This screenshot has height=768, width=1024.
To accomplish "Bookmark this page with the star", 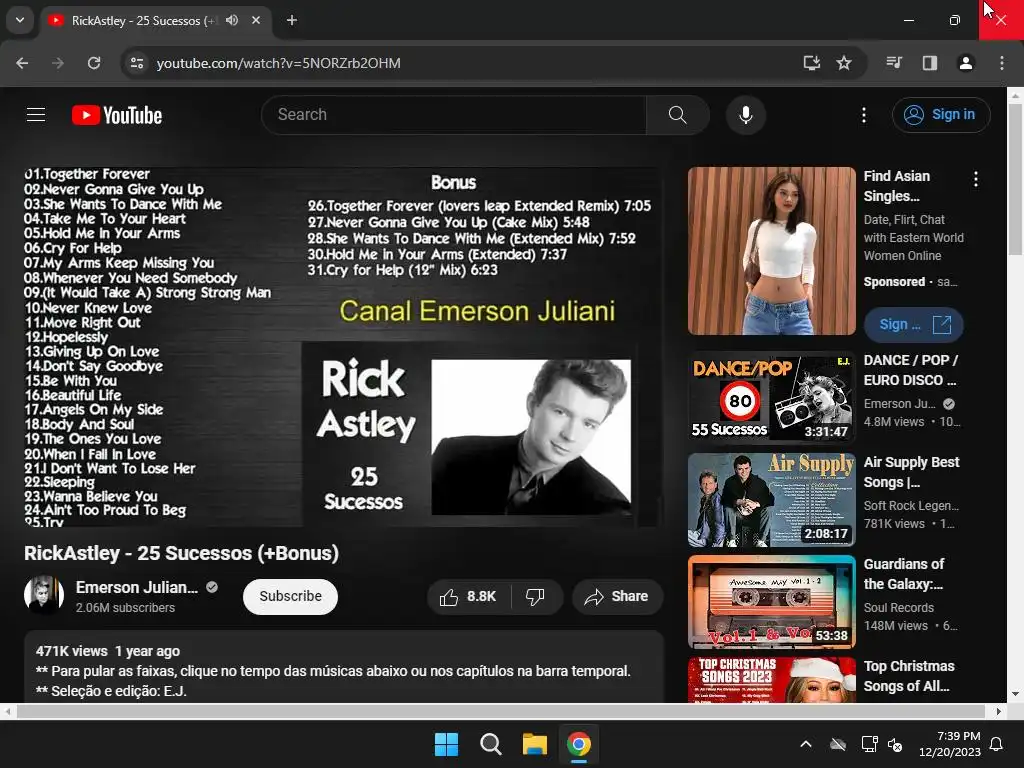I will (x=844, y=63).
